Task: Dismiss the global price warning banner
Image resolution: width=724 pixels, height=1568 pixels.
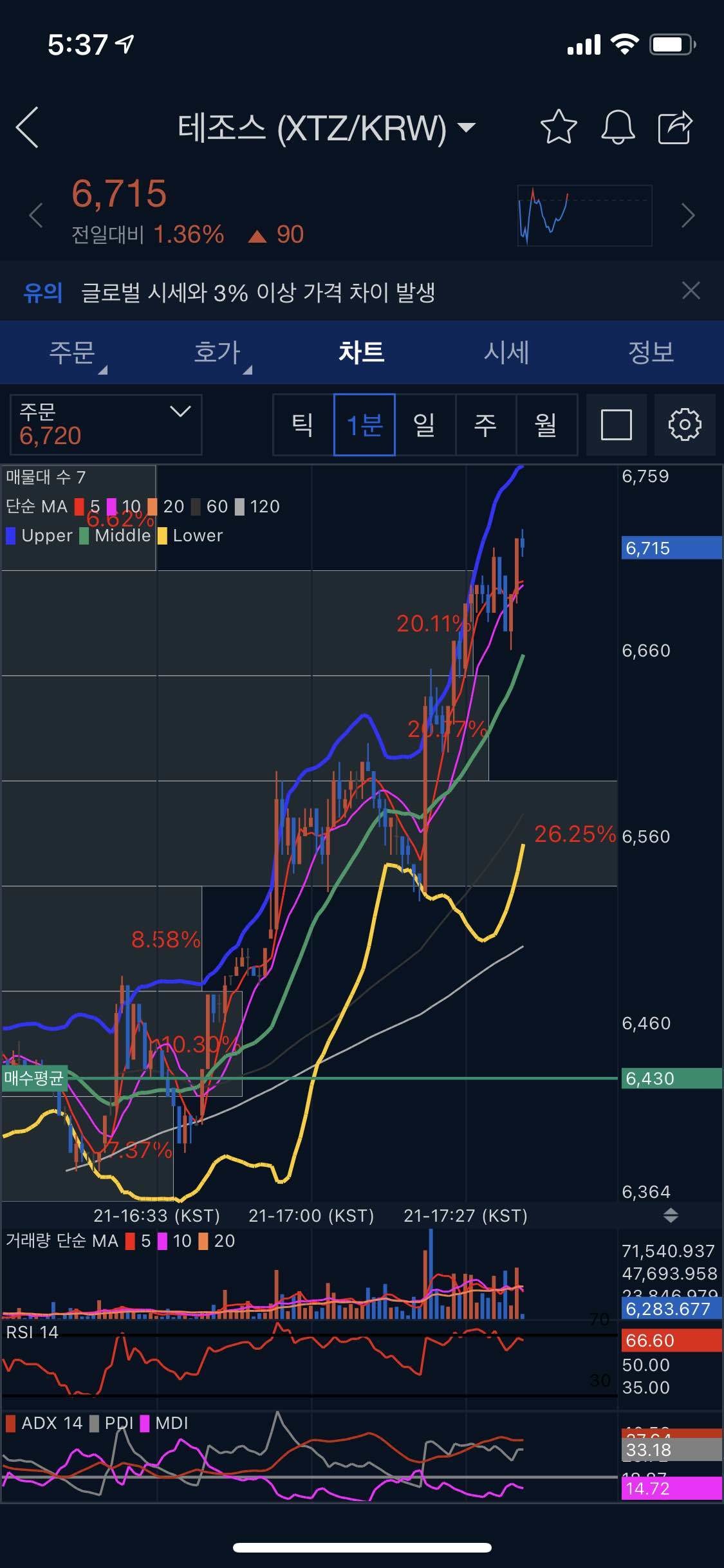Action: [x=691, y=291]
